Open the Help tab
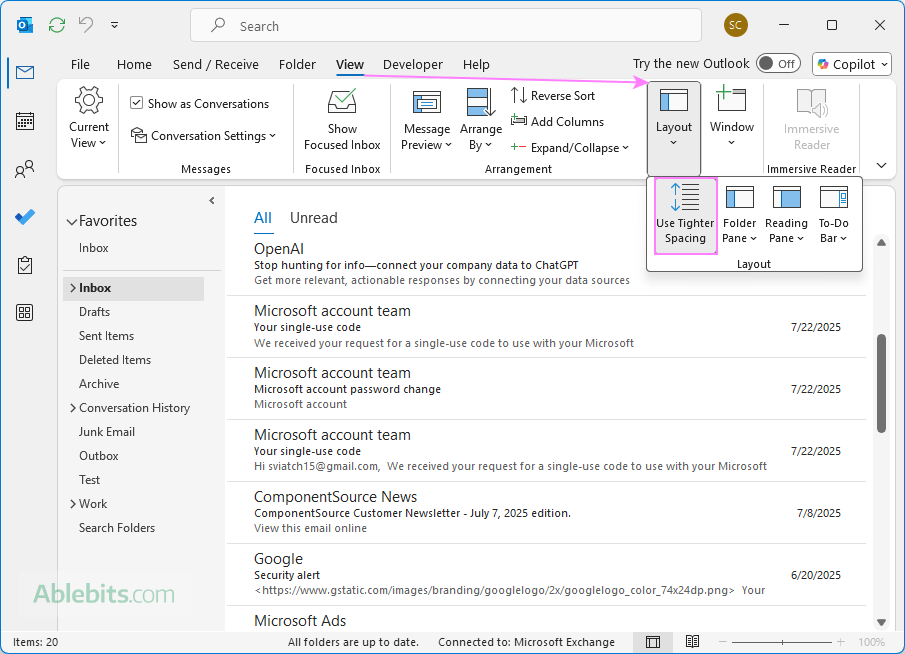The image size is (905, 654). point(476,64)
